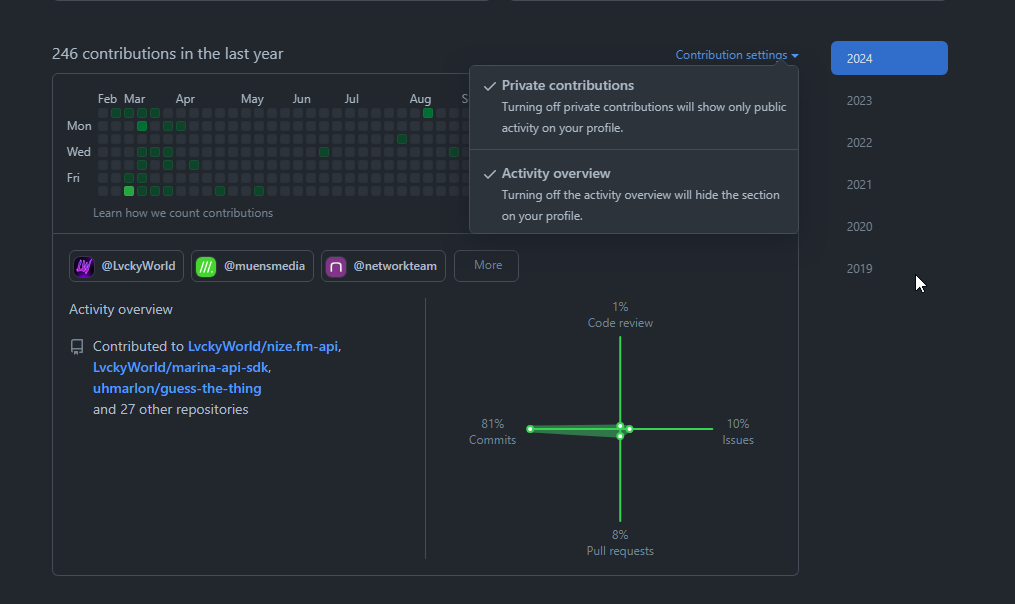Screen dimensions: 1015x604
Task: Open the 2024 contributions year
Action: coord(888,58)
